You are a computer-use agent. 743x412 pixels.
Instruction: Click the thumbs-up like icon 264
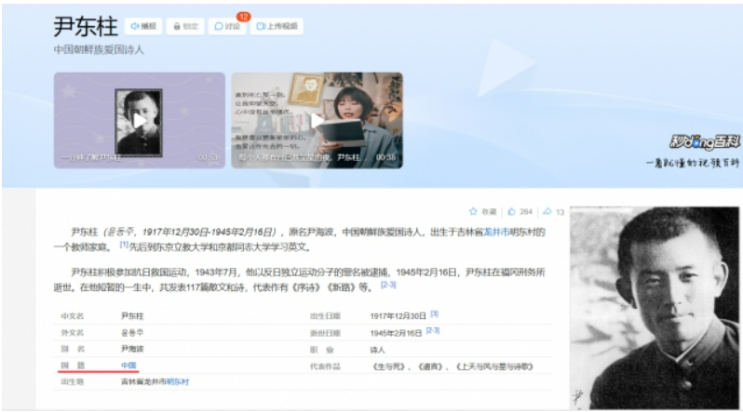click(512, 211)
